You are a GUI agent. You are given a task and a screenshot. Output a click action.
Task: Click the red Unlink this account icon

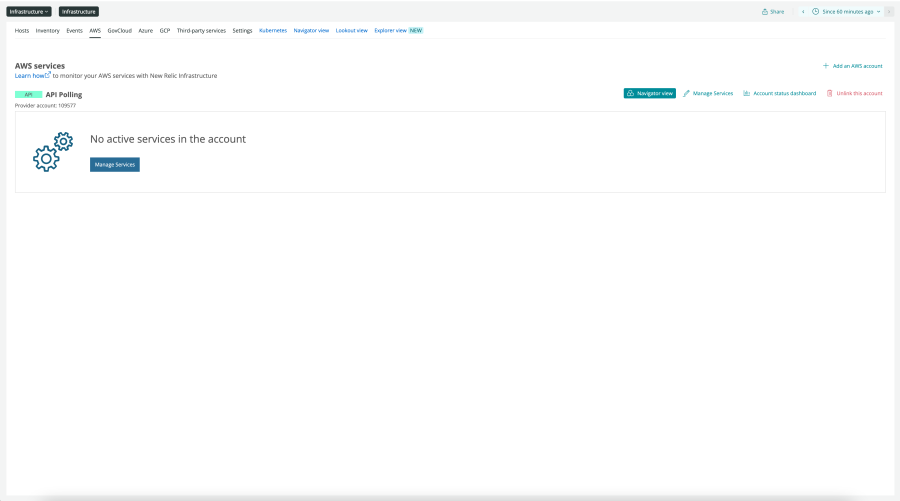(829, 93)
